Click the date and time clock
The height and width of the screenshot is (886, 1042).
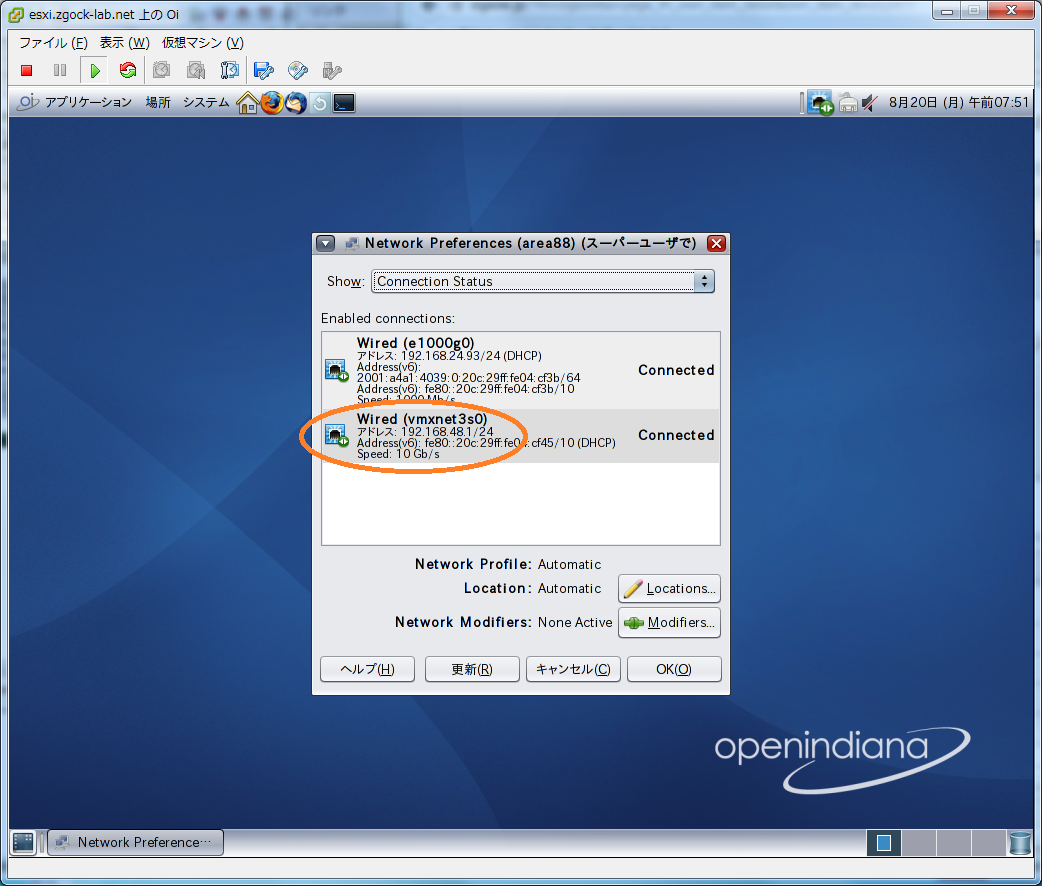[958, 102]
